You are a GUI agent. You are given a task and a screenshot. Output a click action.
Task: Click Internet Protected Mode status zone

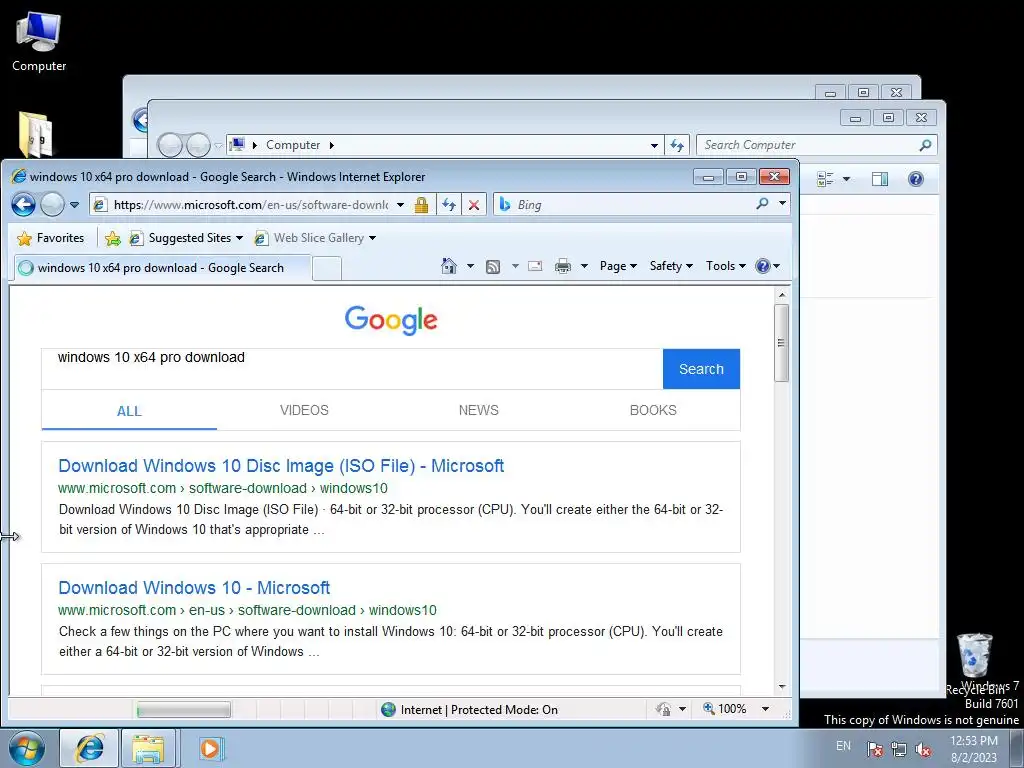(x=470, y=709)
